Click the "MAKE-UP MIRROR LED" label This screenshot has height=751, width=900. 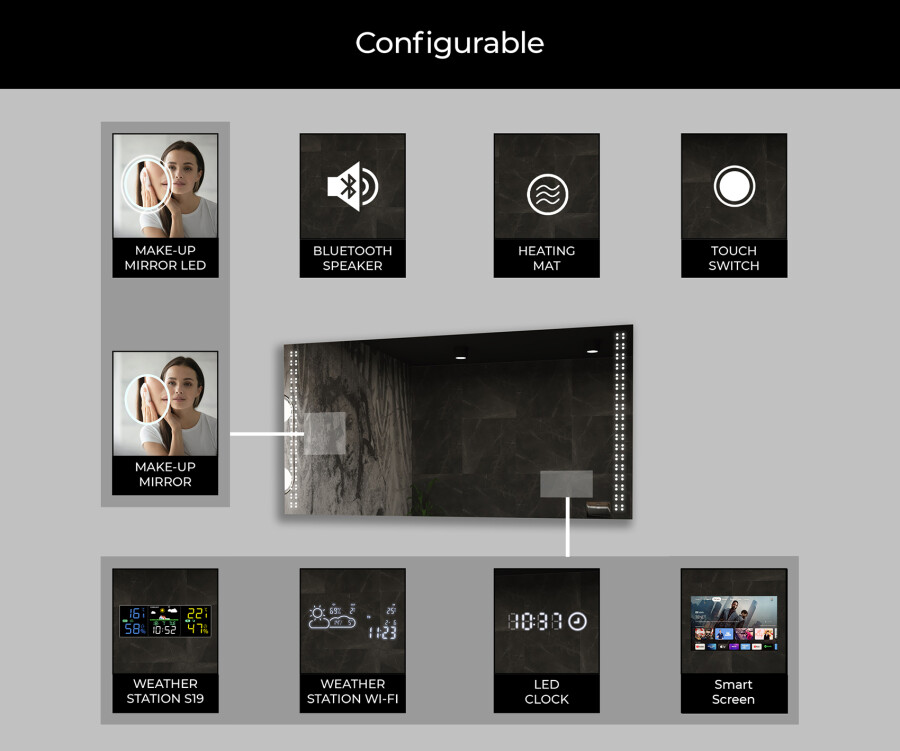pyautogui.click(x=165, y=258)
